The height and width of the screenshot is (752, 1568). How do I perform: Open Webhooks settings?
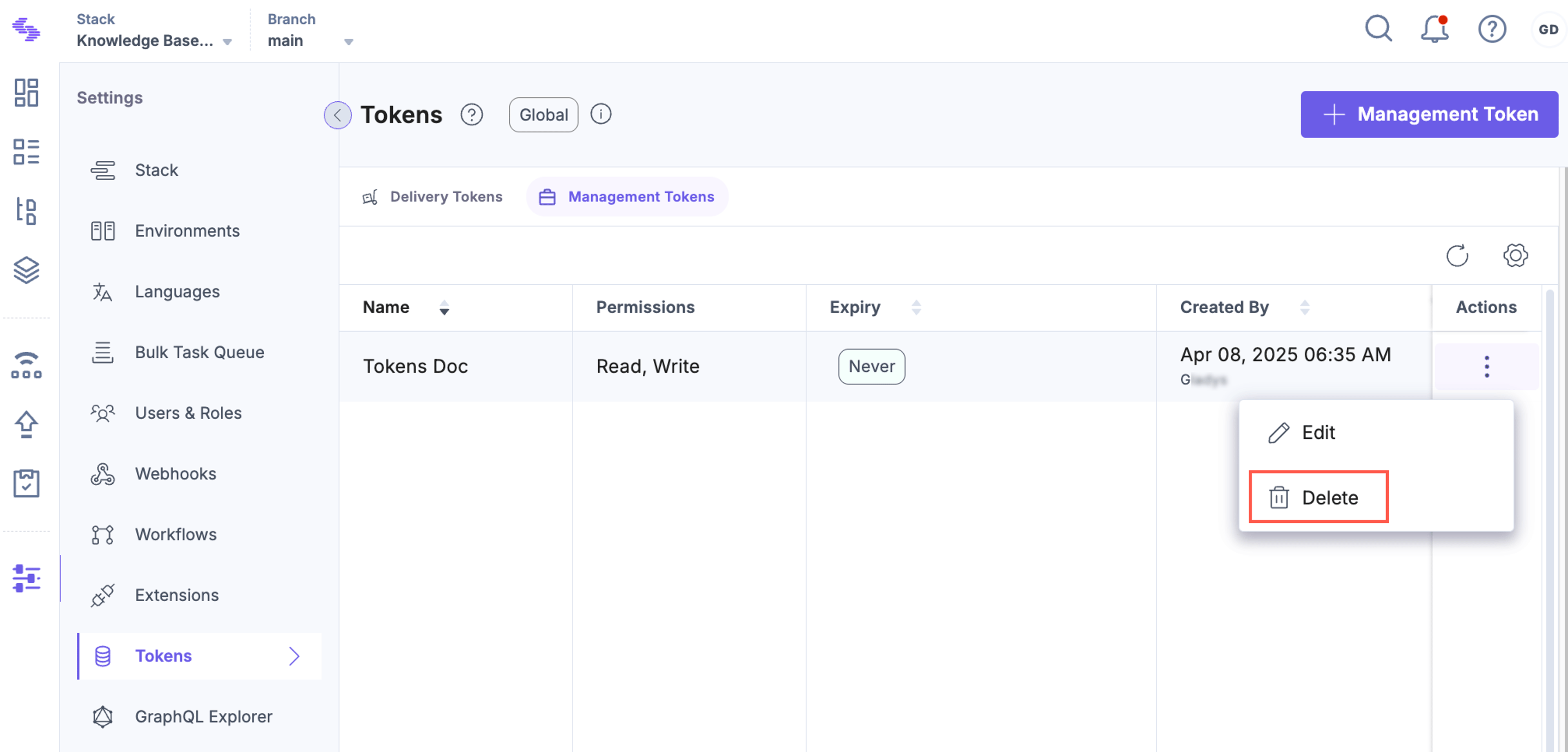[x=199, y=474]
